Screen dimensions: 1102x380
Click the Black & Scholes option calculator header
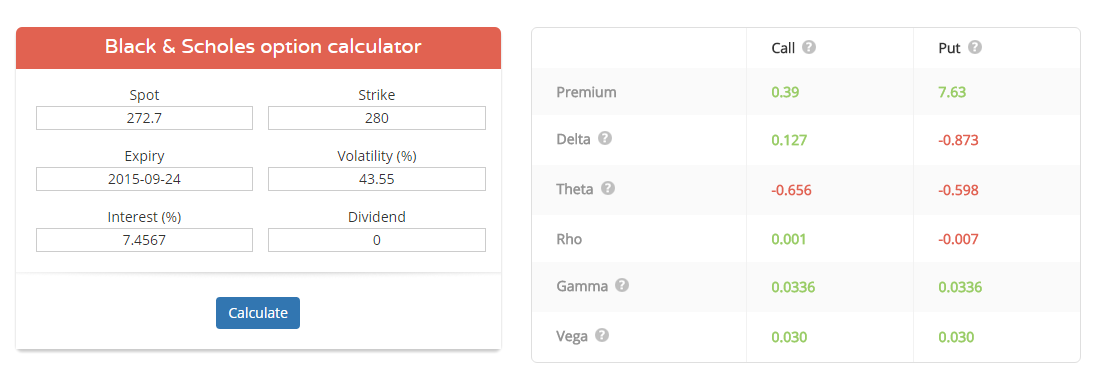259,48
